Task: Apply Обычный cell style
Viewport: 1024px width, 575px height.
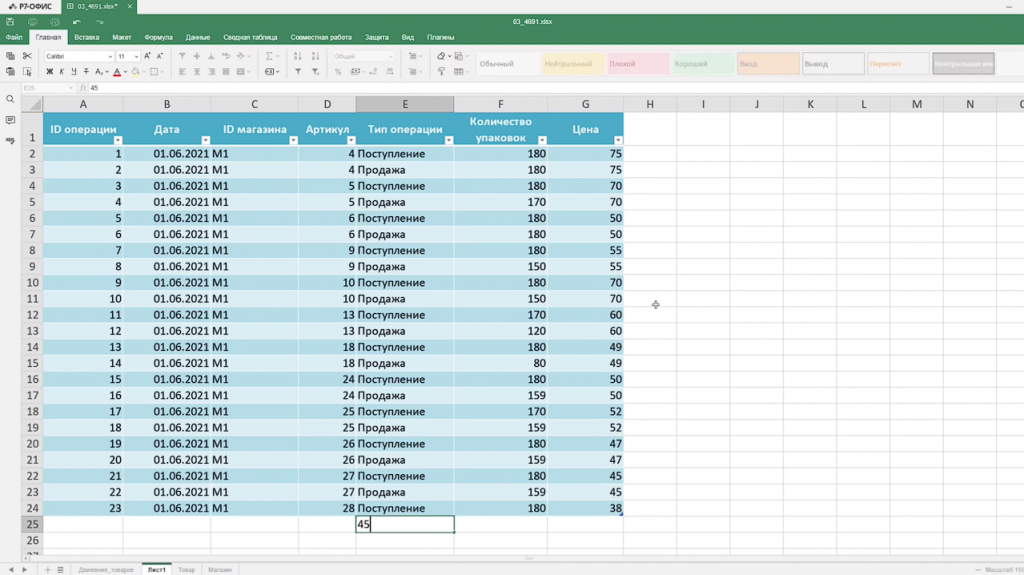Action: tap(507, 64)
